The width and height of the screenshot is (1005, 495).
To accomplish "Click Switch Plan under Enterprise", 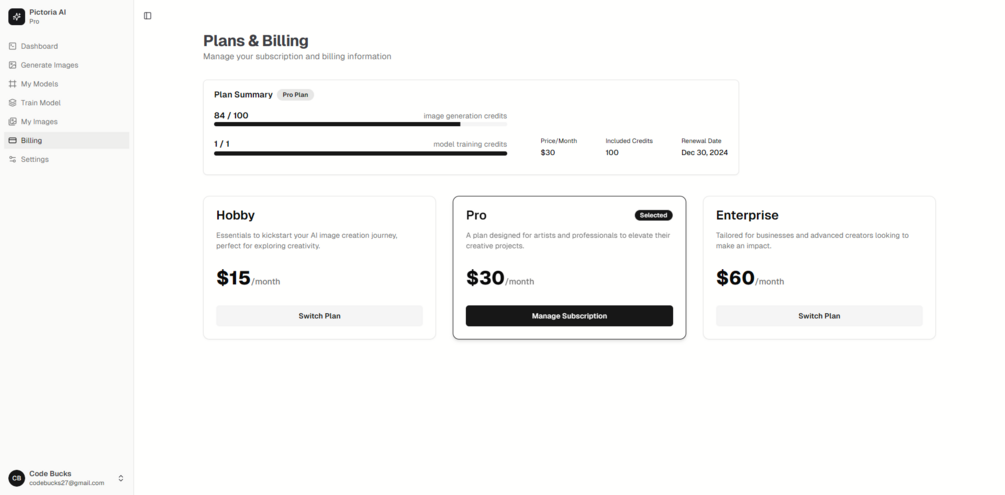I will click(819, 316).
